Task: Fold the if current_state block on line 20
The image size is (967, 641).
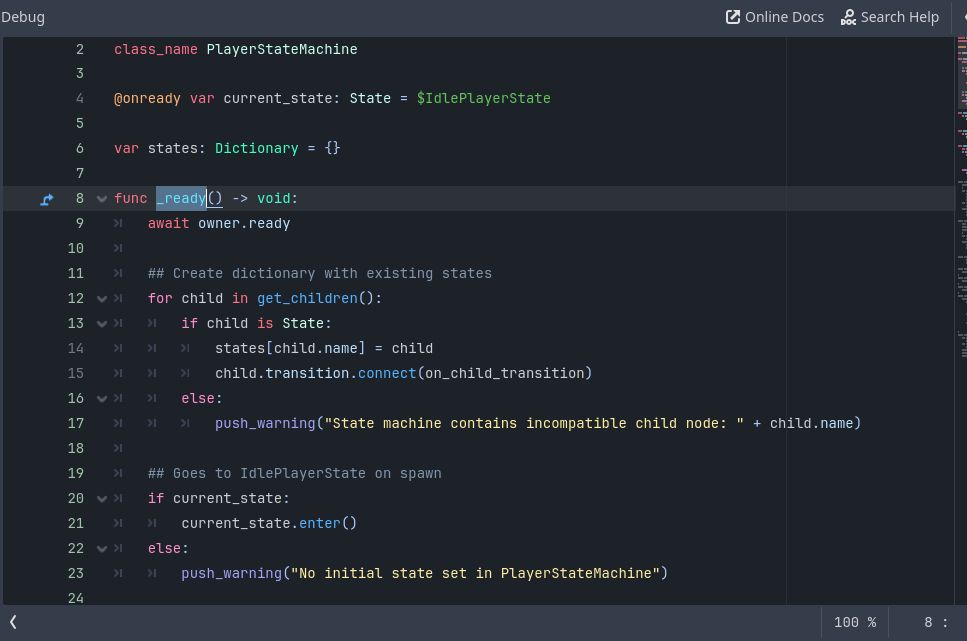Action: (102, 498)
